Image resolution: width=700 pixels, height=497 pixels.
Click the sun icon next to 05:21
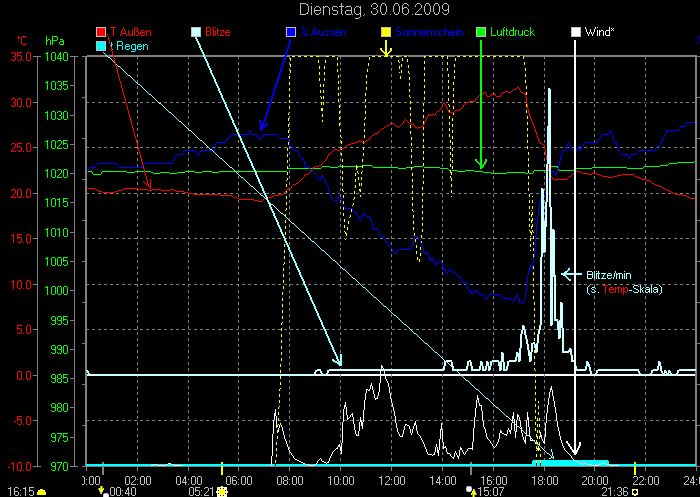pyautogui.click(x=222, y=492)
